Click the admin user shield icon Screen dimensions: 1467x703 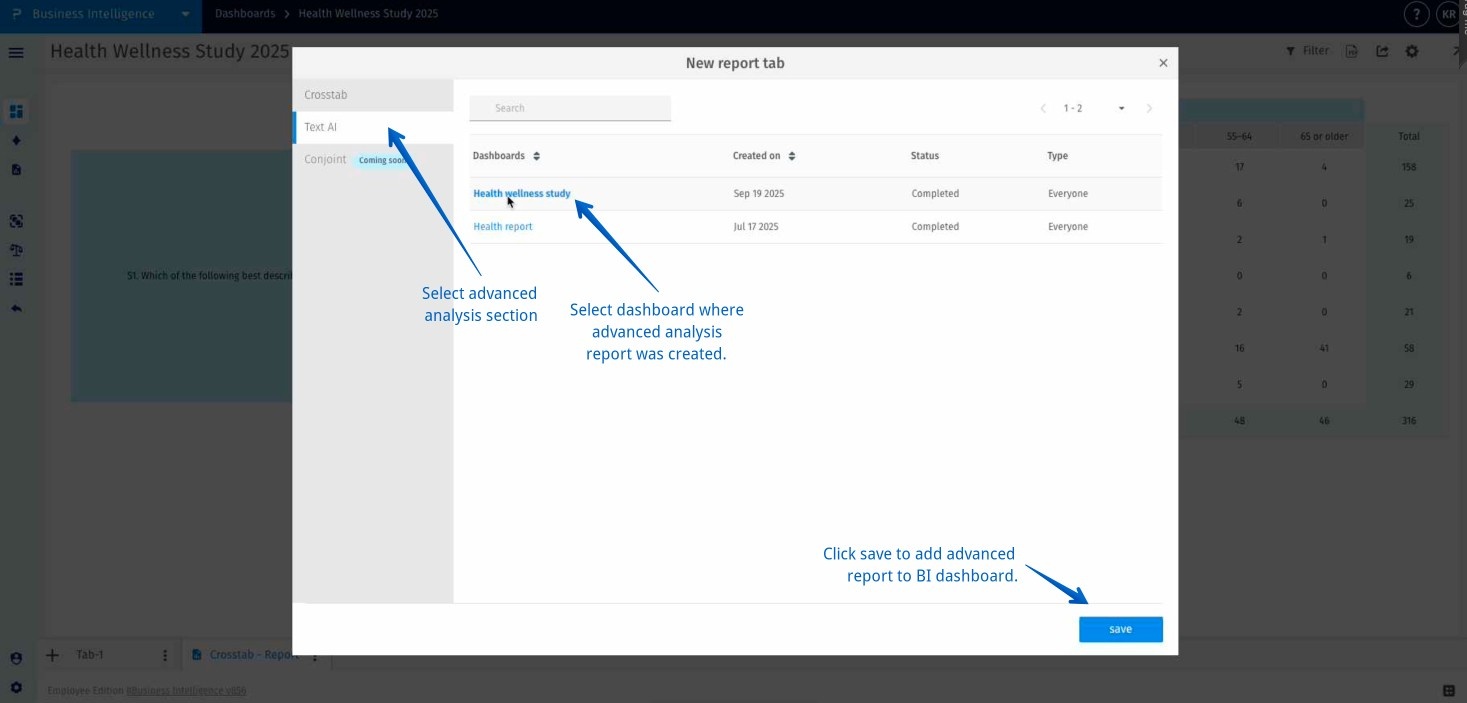click(x=16, y=658)
